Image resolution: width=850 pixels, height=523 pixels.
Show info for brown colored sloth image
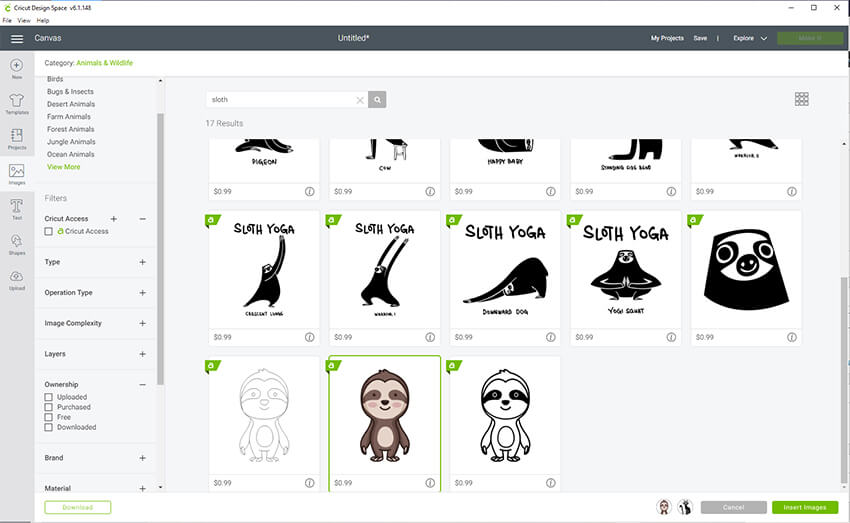click(x=430, y=483)
